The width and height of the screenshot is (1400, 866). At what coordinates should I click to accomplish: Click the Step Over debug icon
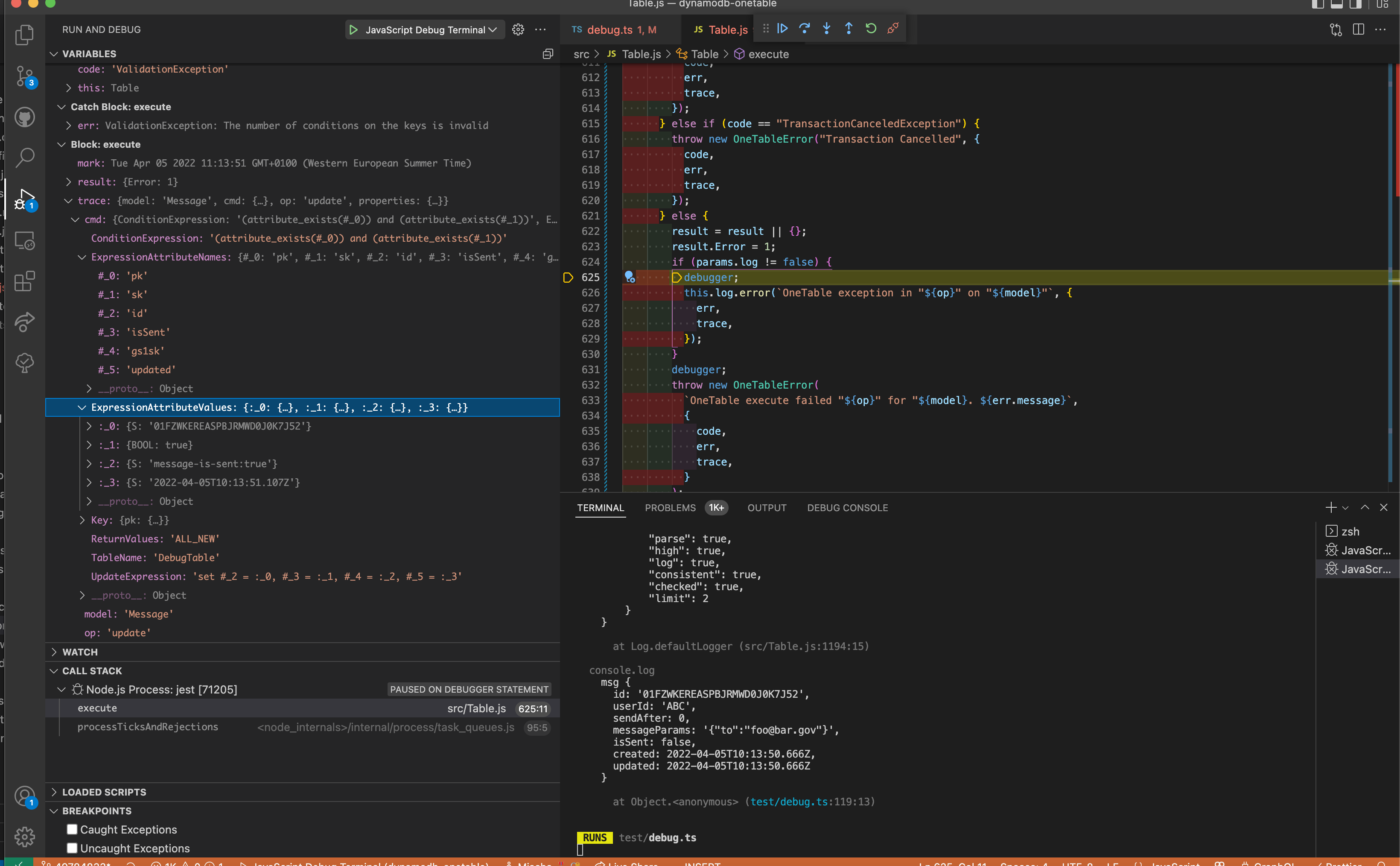pyautogui.click(x=804, y=29)
